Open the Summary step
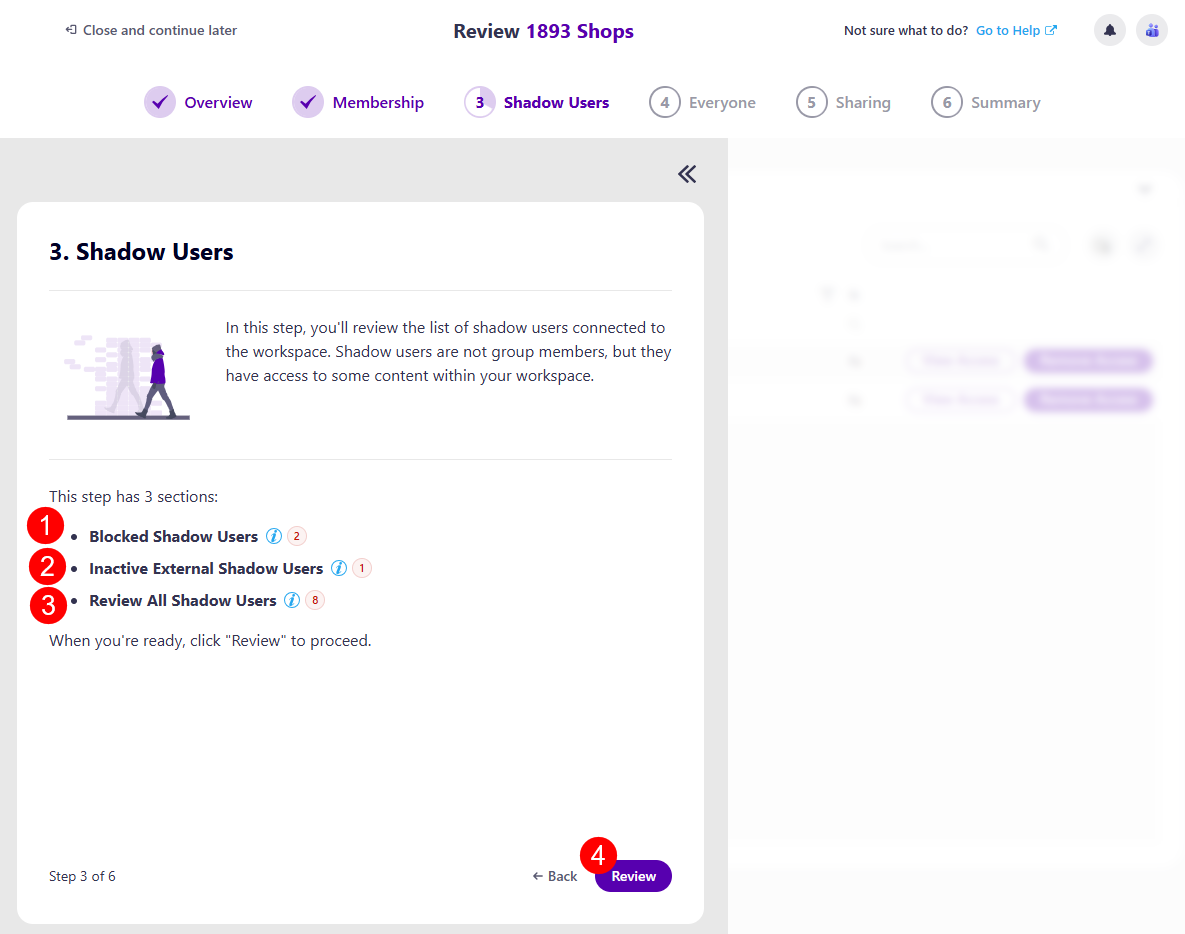The height and width of the screenshot is (934, 1185). [x=1006, y=102]
